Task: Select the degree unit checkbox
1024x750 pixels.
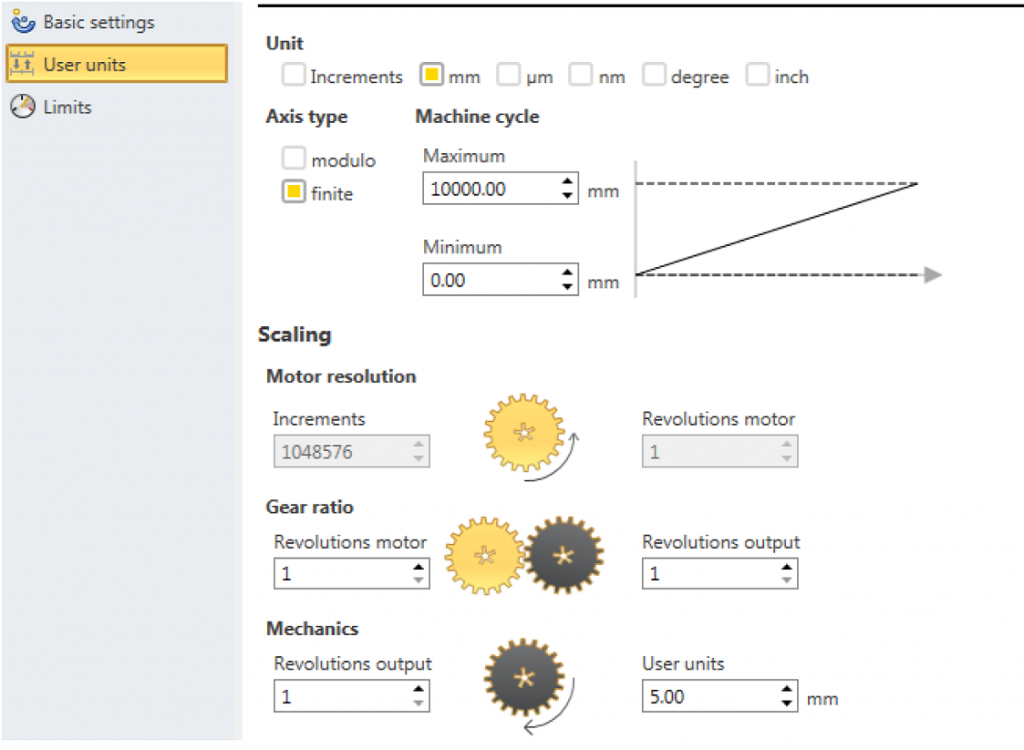Action: [654, 76]
